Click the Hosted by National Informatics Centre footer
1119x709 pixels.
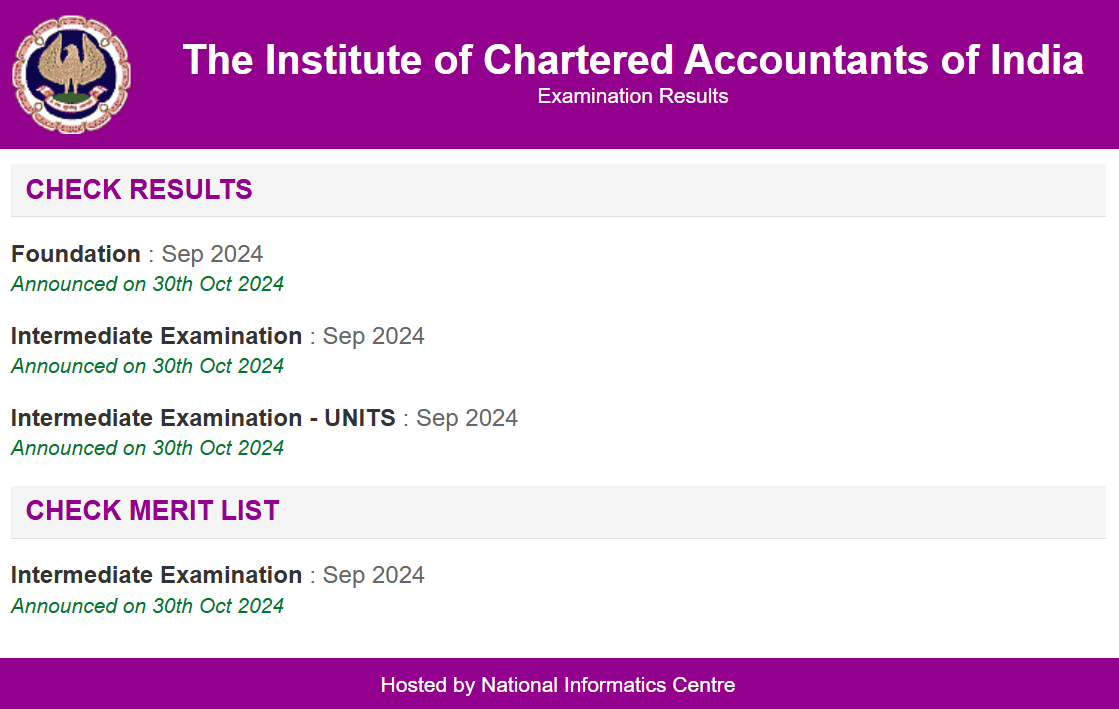tap(557, 685)
